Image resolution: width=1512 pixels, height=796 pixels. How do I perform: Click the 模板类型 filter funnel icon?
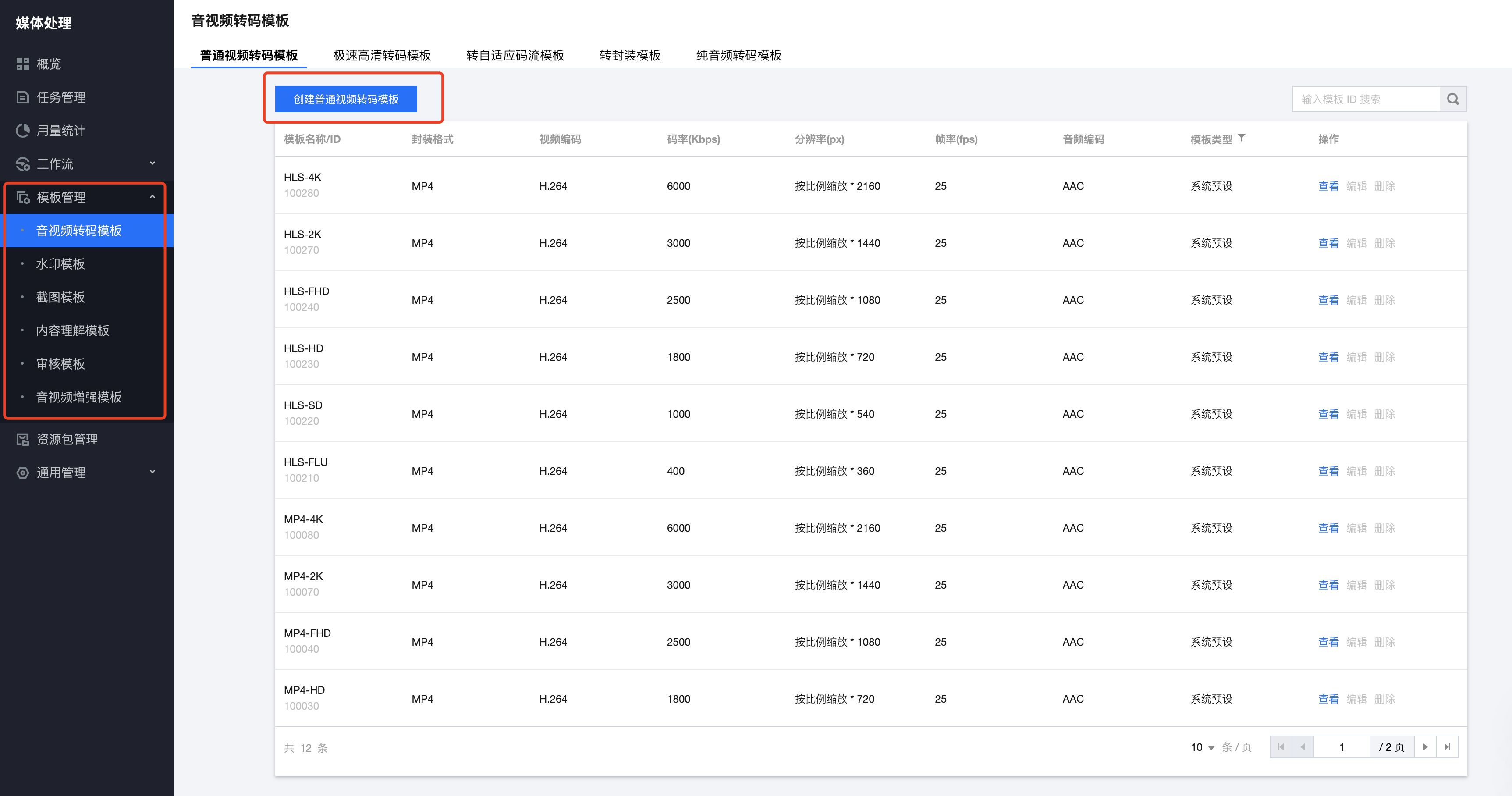[1242, 138]
